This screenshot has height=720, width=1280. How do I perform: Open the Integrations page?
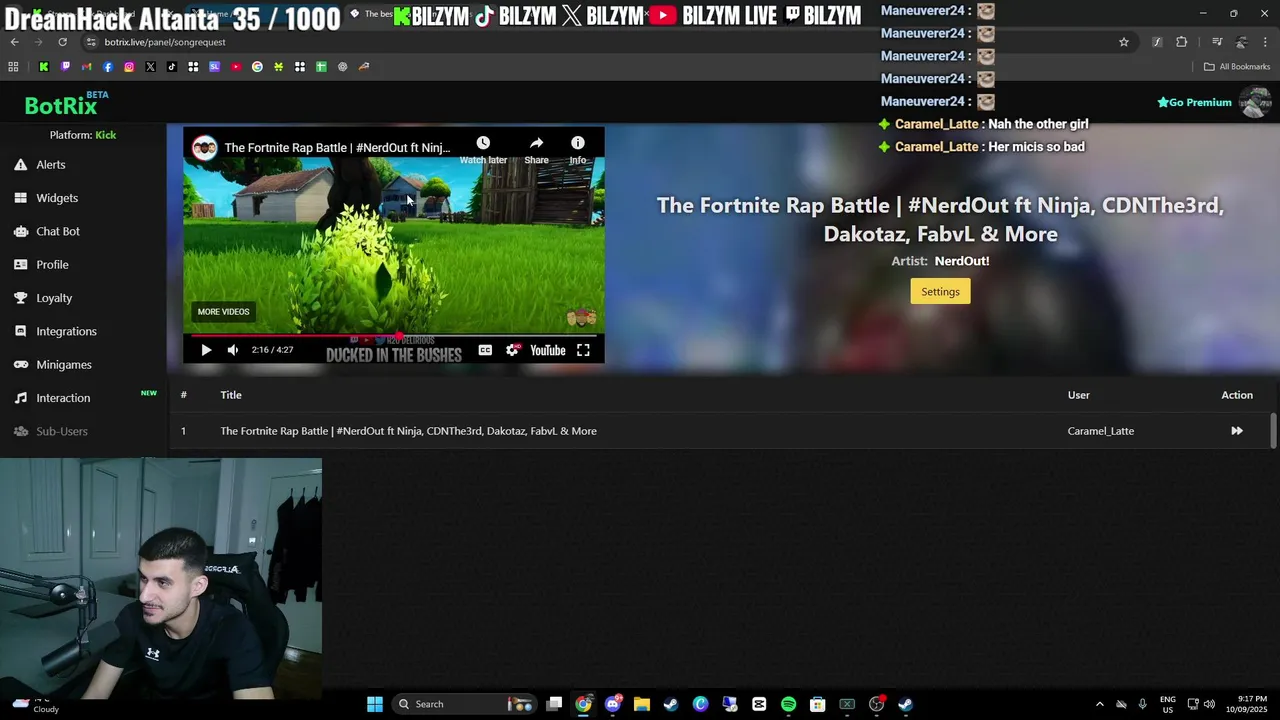pyautogui.click(x=66, y=331)
